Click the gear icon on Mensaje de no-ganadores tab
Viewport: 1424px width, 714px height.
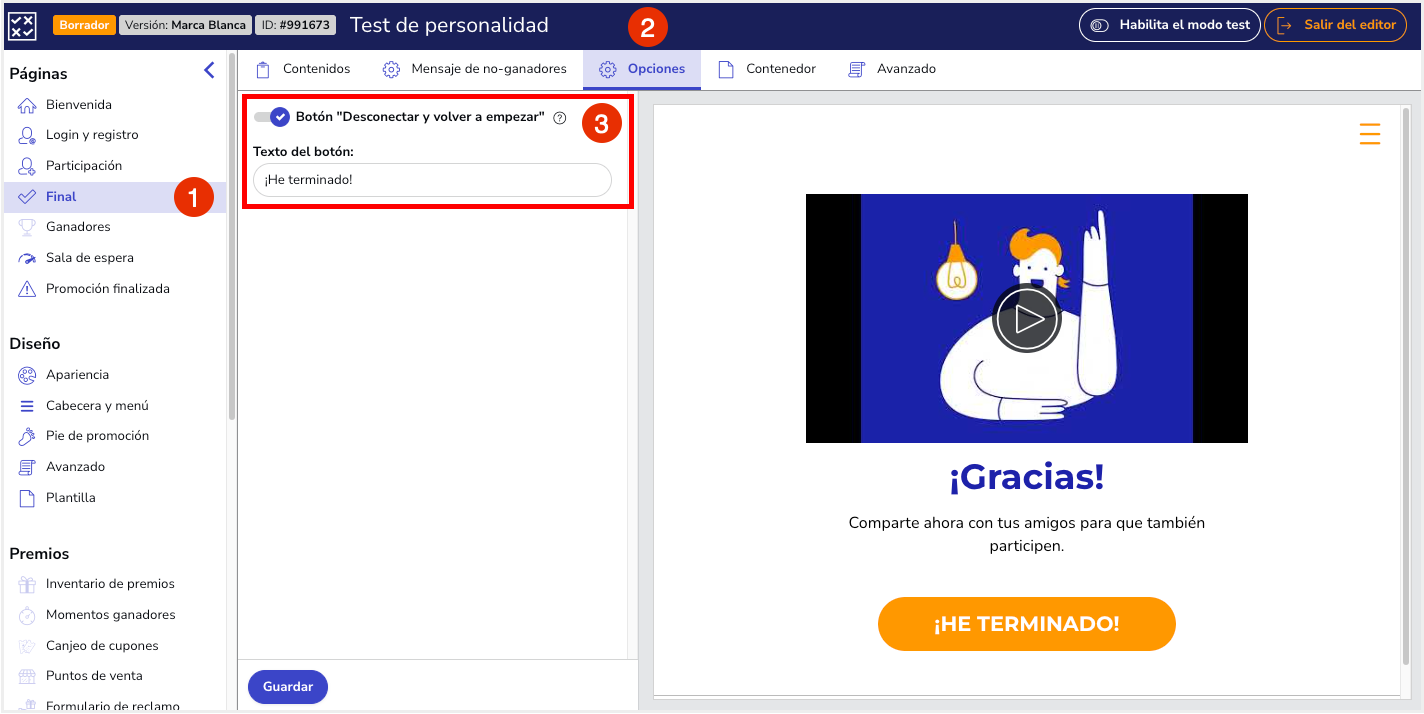coord(392,70)
